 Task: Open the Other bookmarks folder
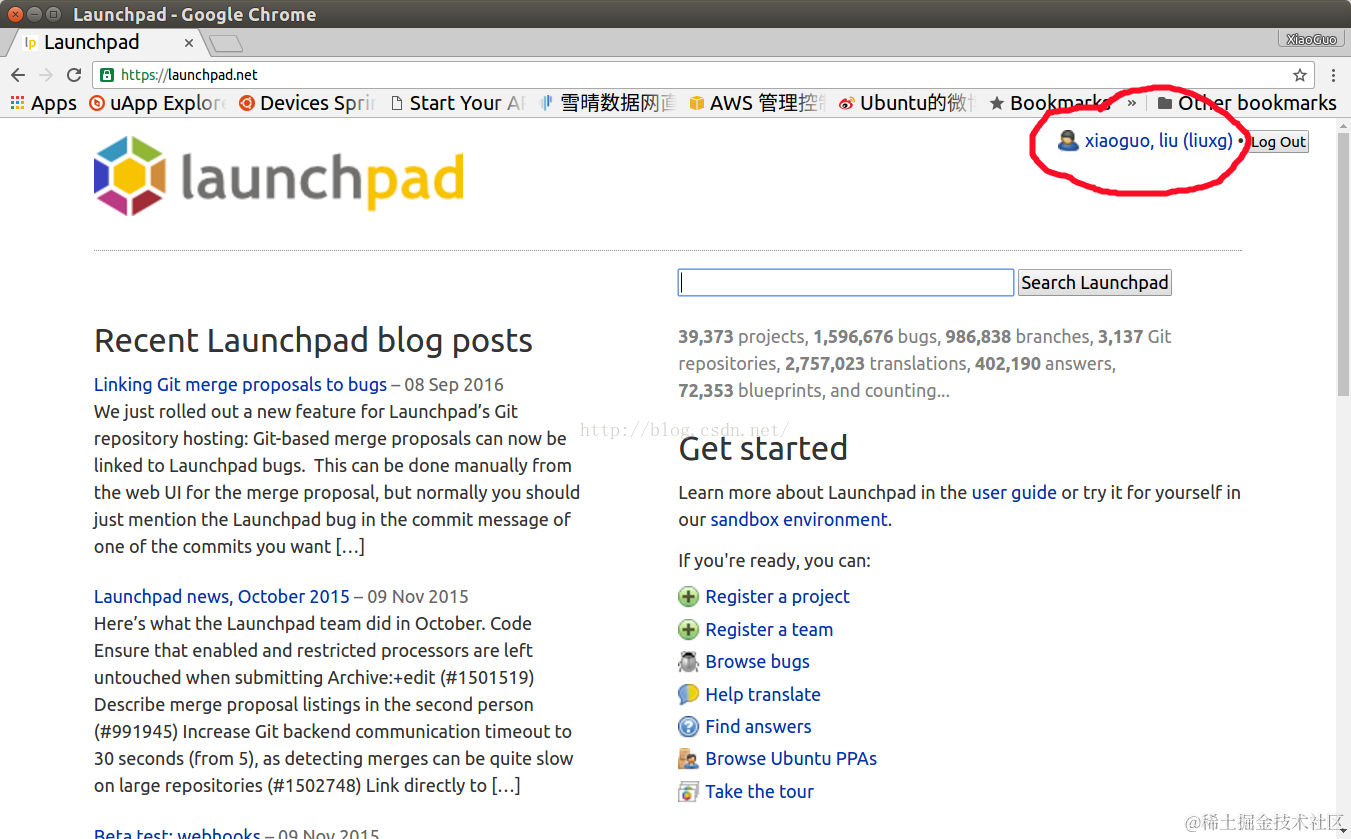pyautogui.click(x=1246, y=103)
